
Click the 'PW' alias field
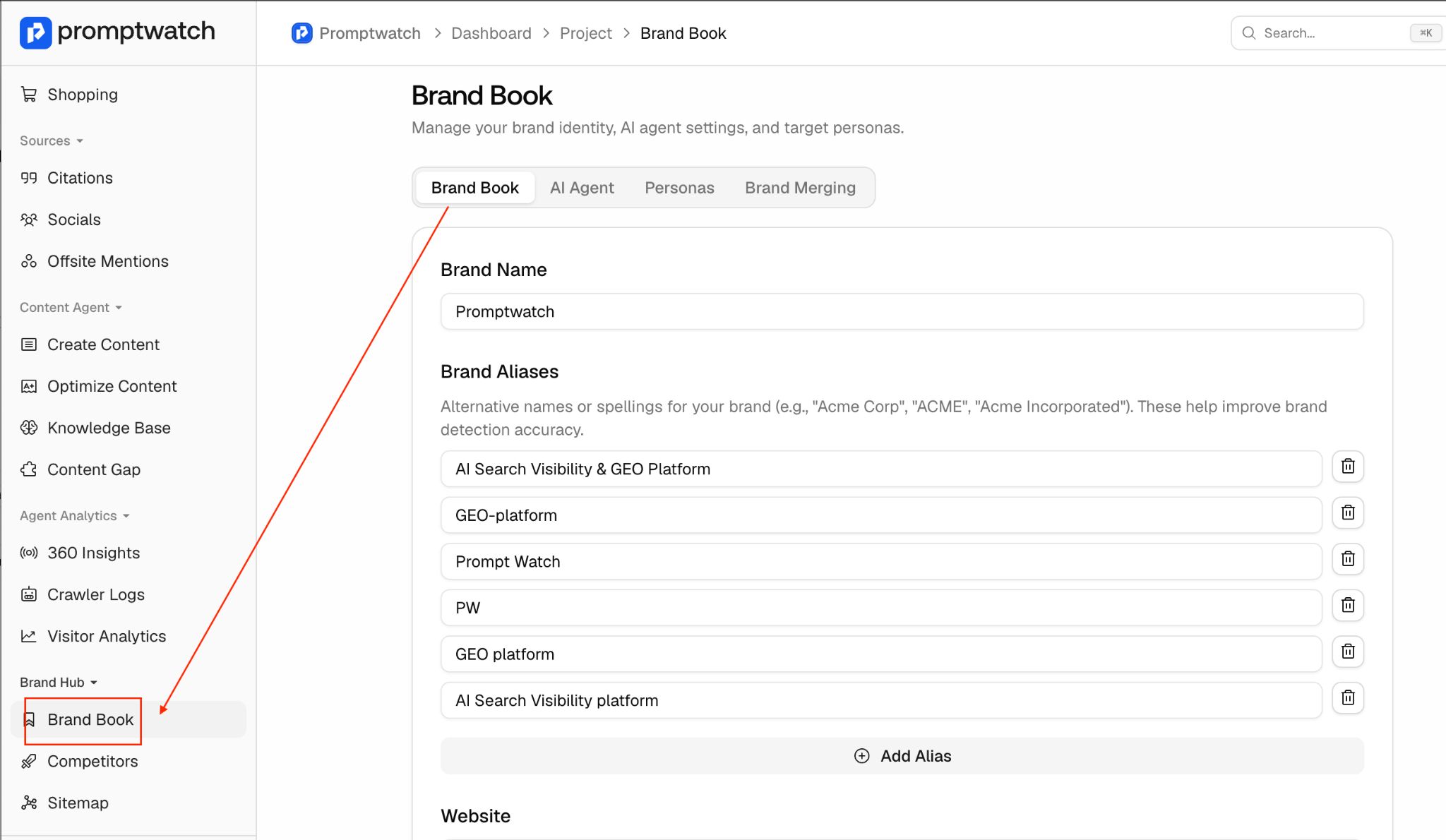(881, 608)
